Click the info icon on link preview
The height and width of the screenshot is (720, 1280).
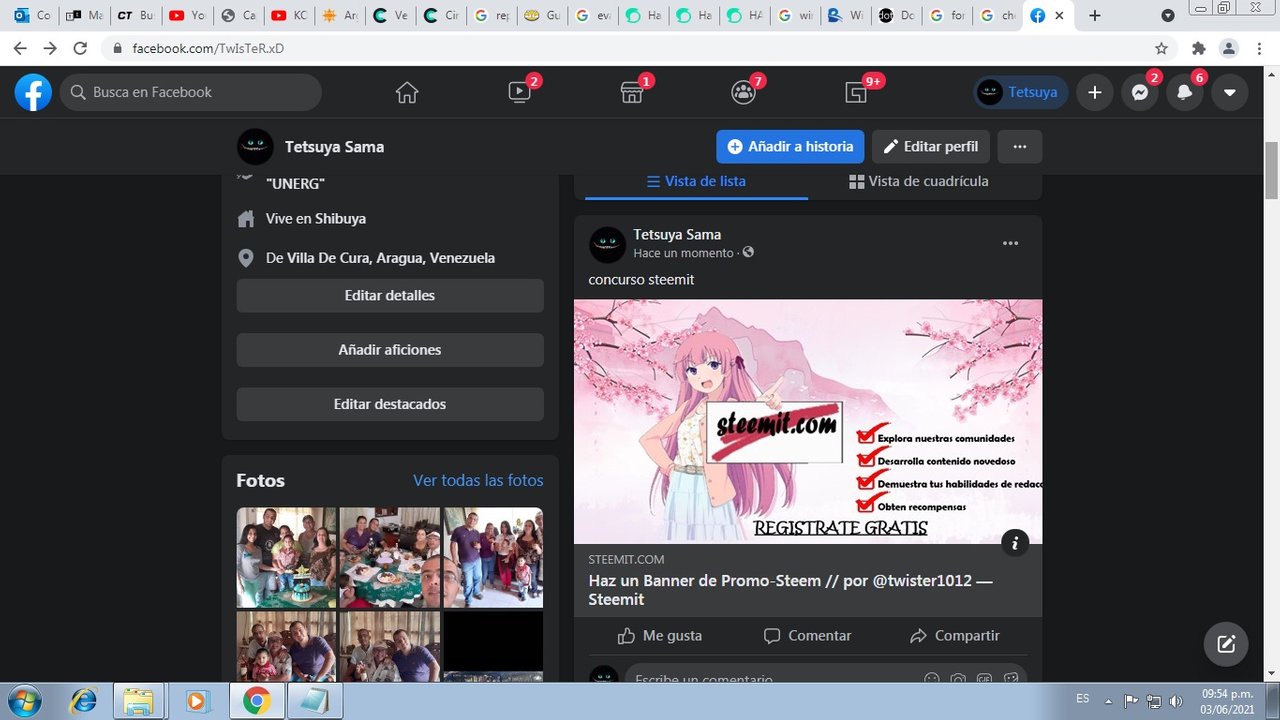pos(1015,543)
